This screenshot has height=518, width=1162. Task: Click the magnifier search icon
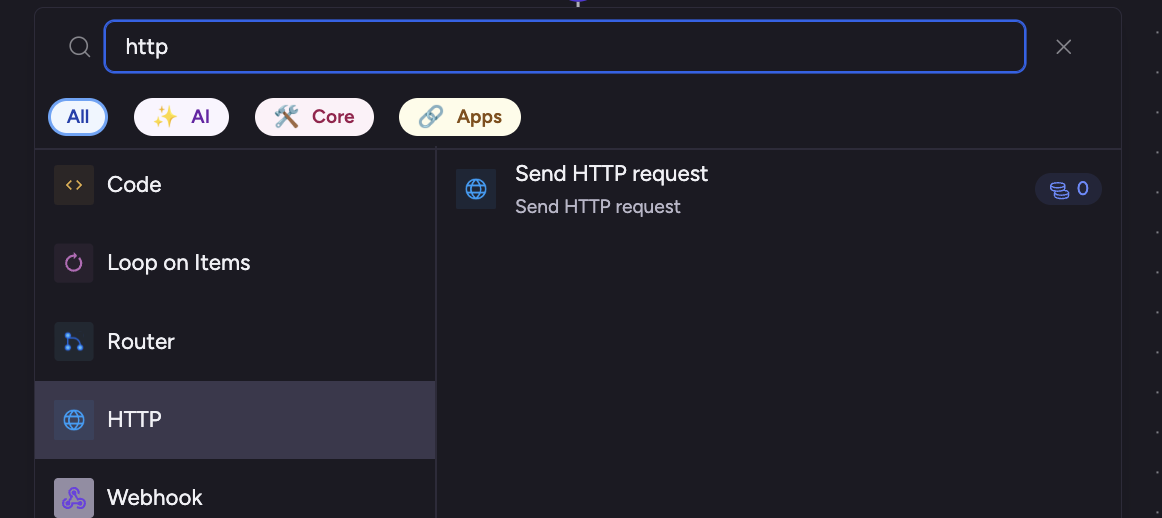click(x=79, y=47)
